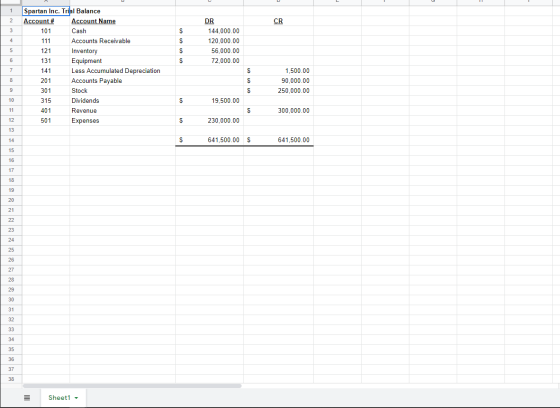Click the 'Equipment' cell
This screenshot has width=560, height=408.
[x=122, y=61]
